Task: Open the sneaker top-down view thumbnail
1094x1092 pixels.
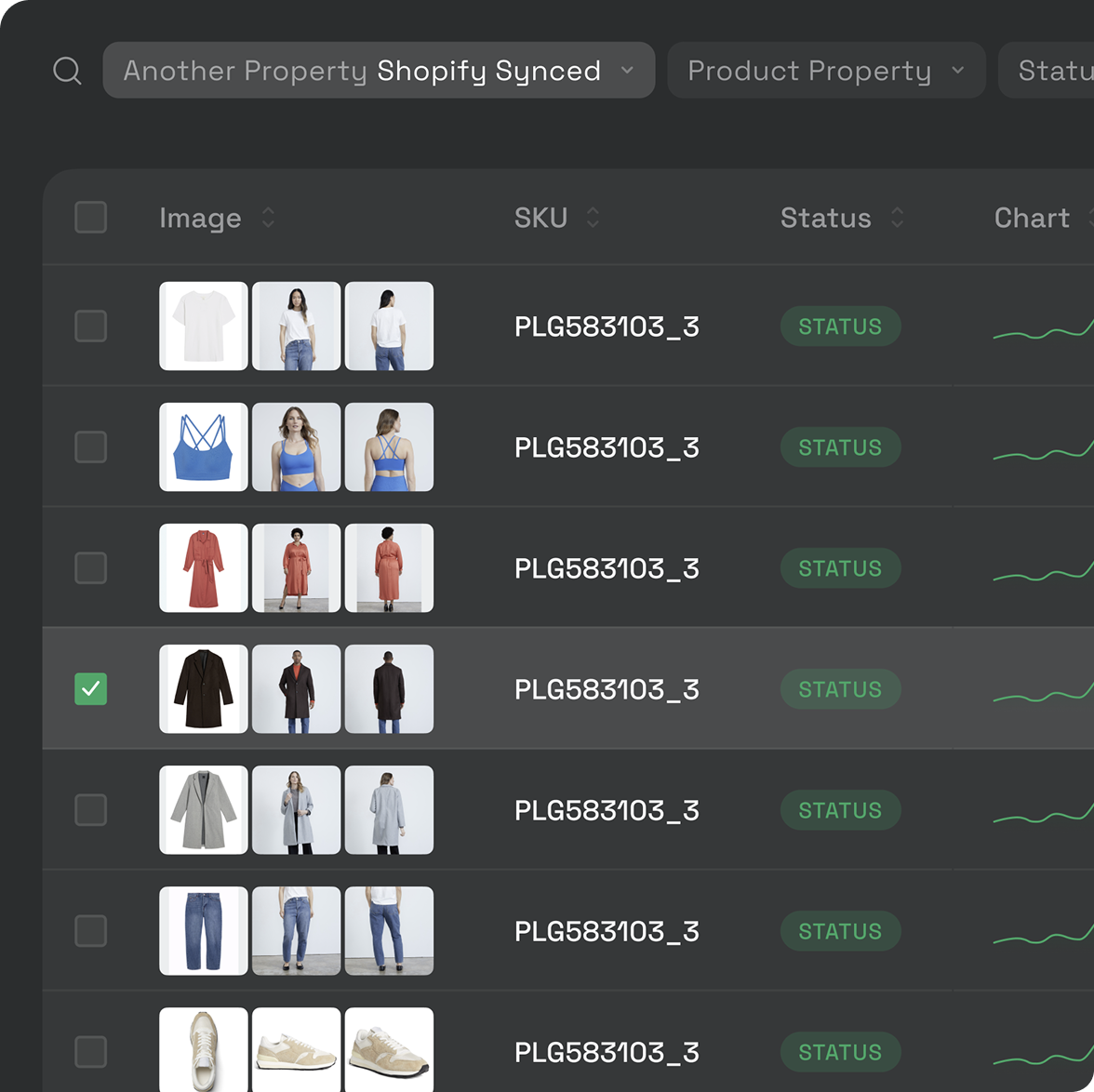Action: click(x=204, y=1049)
